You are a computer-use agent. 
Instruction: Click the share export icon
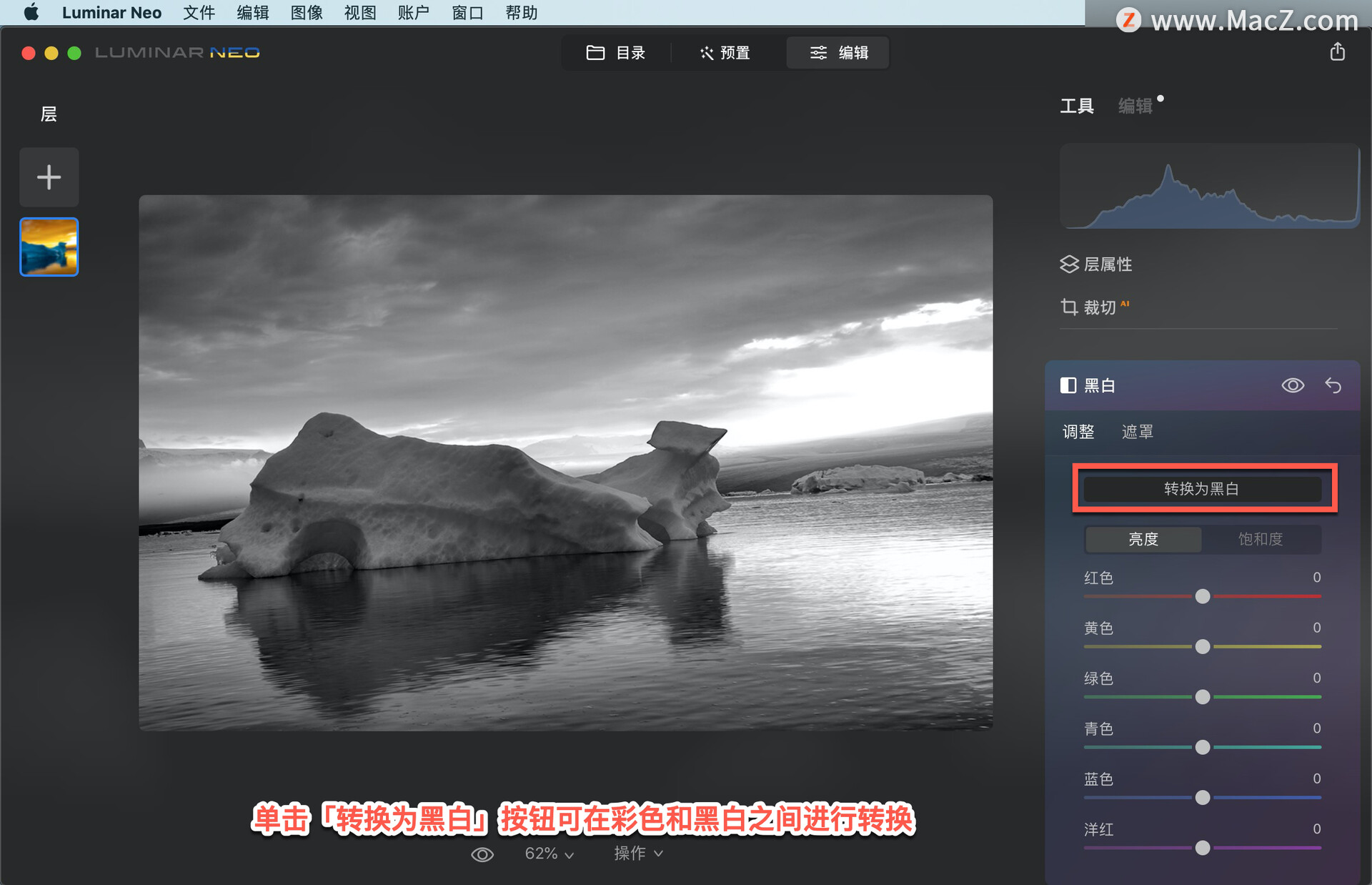pos(1338,51)
